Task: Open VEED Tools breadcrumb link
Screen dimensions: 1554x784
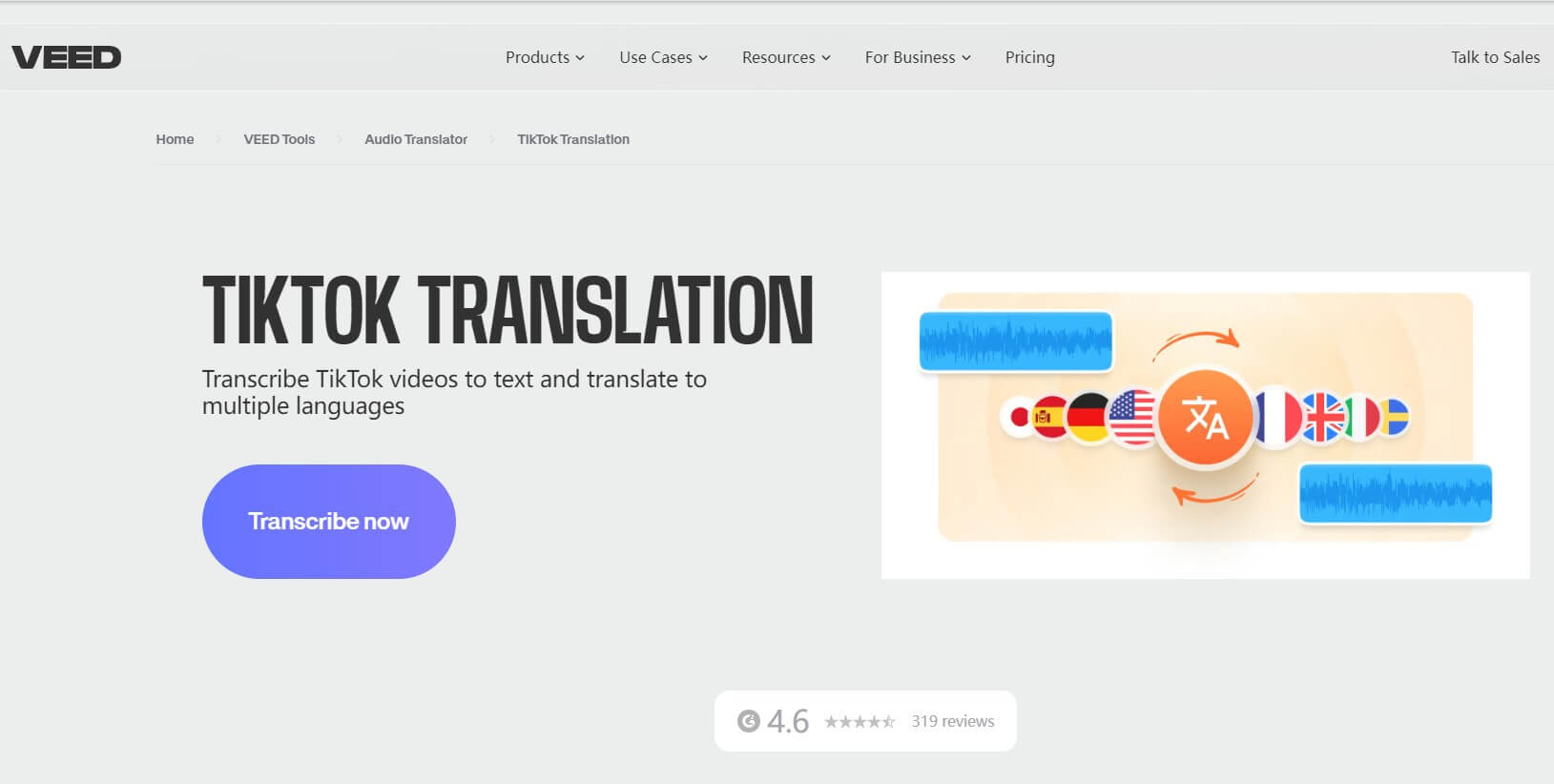Action: [280, 139]
